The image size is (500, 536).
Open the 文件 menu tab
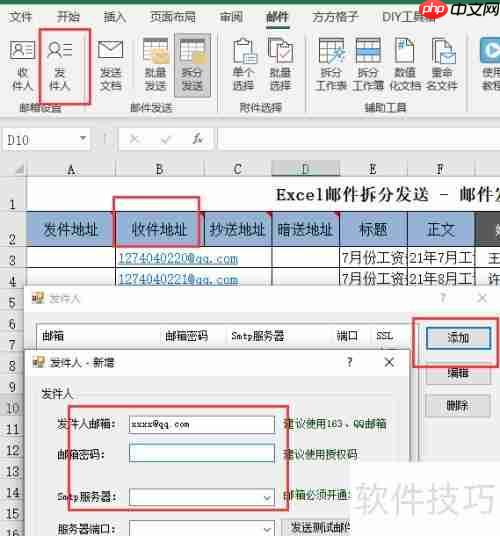pos(20,17)
